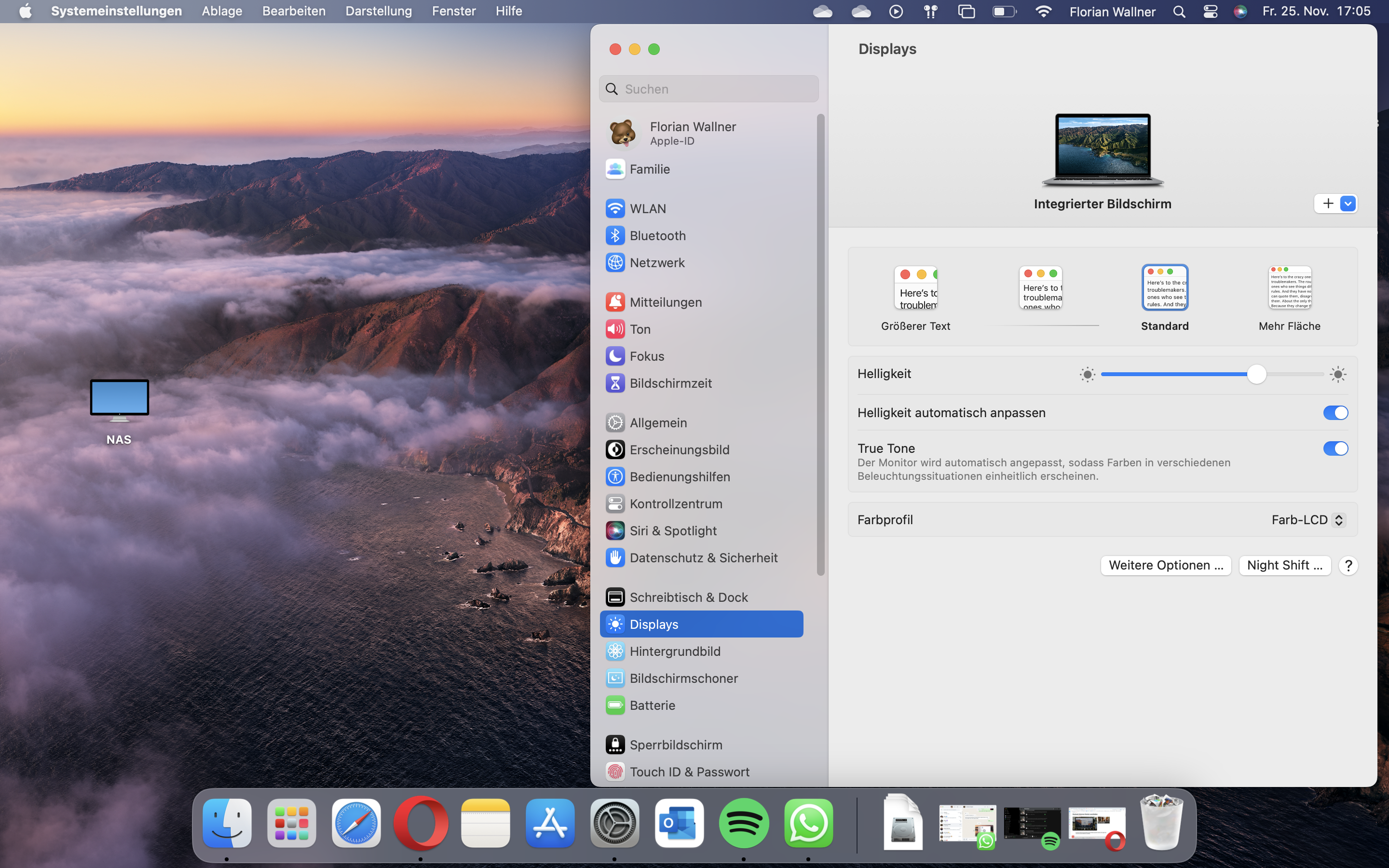The height and width of the screenshot is (868, 1389).
Task: Go to Hintergrundbild settings
Action: (674, 651)
